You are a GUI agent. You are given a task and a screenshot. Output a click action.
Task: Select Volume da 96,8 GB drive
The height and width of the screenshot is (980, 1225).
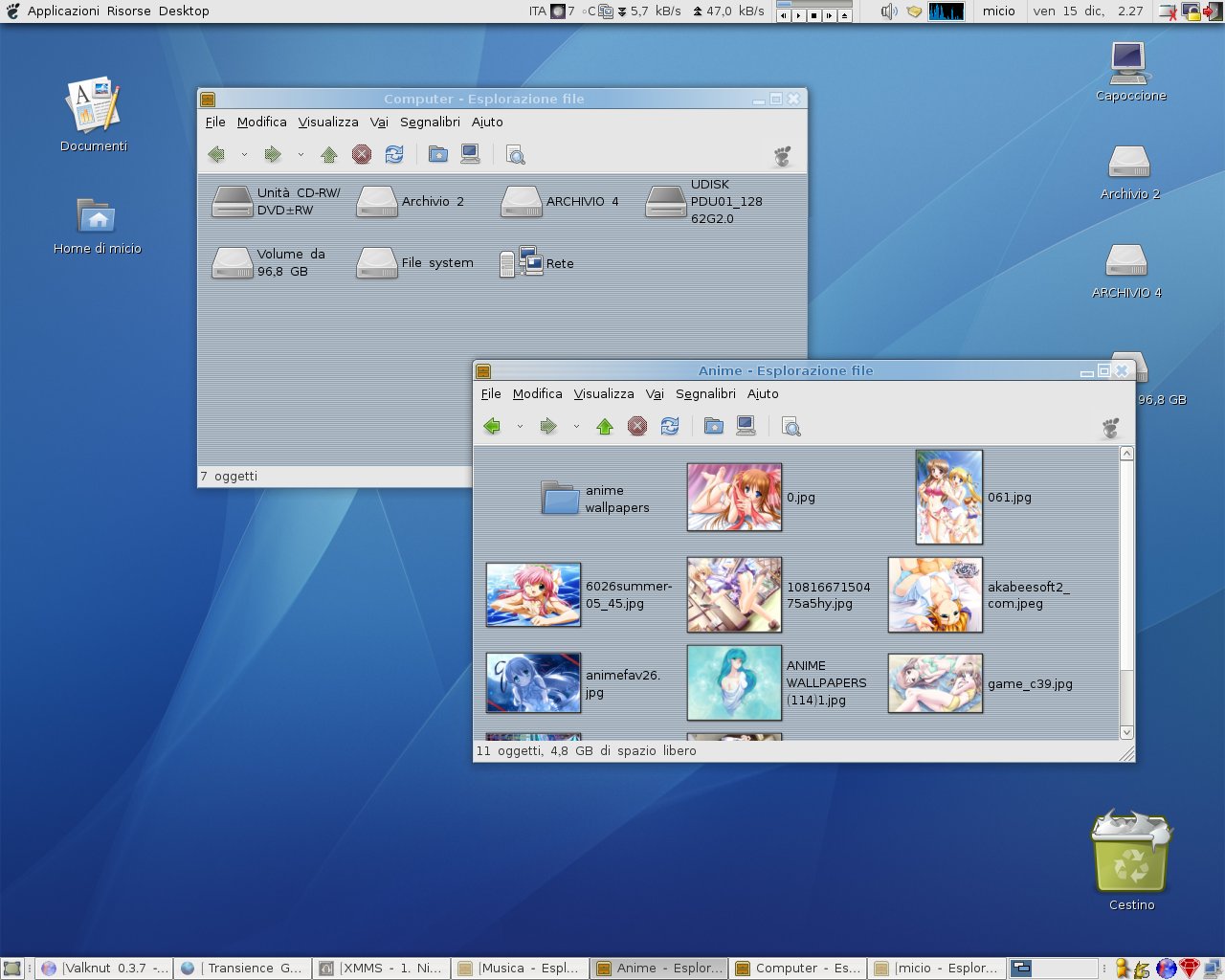pos(233,262)
